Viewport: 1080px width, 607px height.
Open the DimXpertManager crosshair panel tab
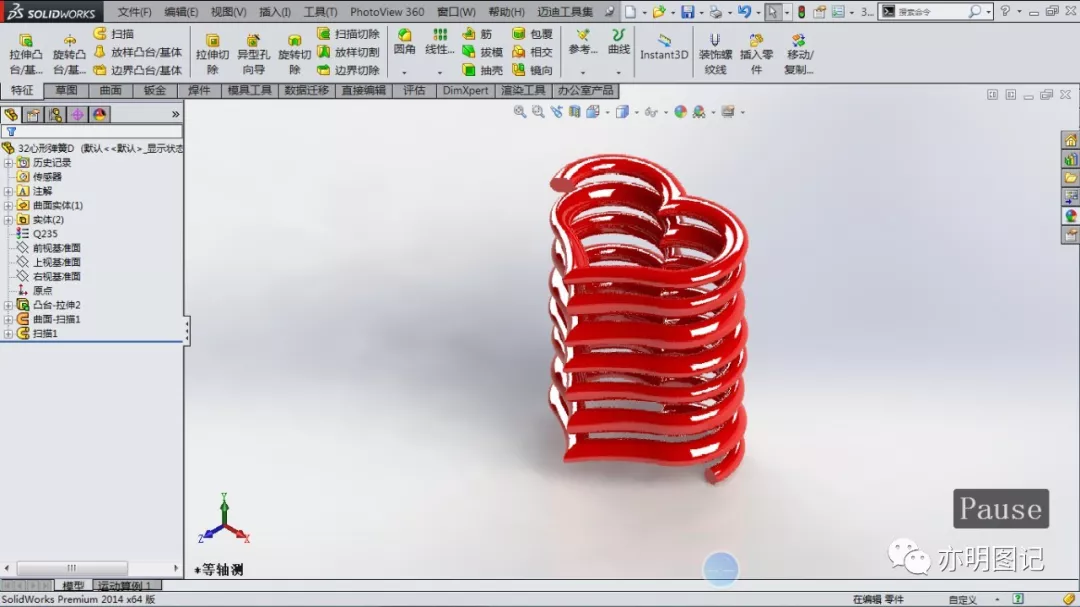tap(77, 114)
